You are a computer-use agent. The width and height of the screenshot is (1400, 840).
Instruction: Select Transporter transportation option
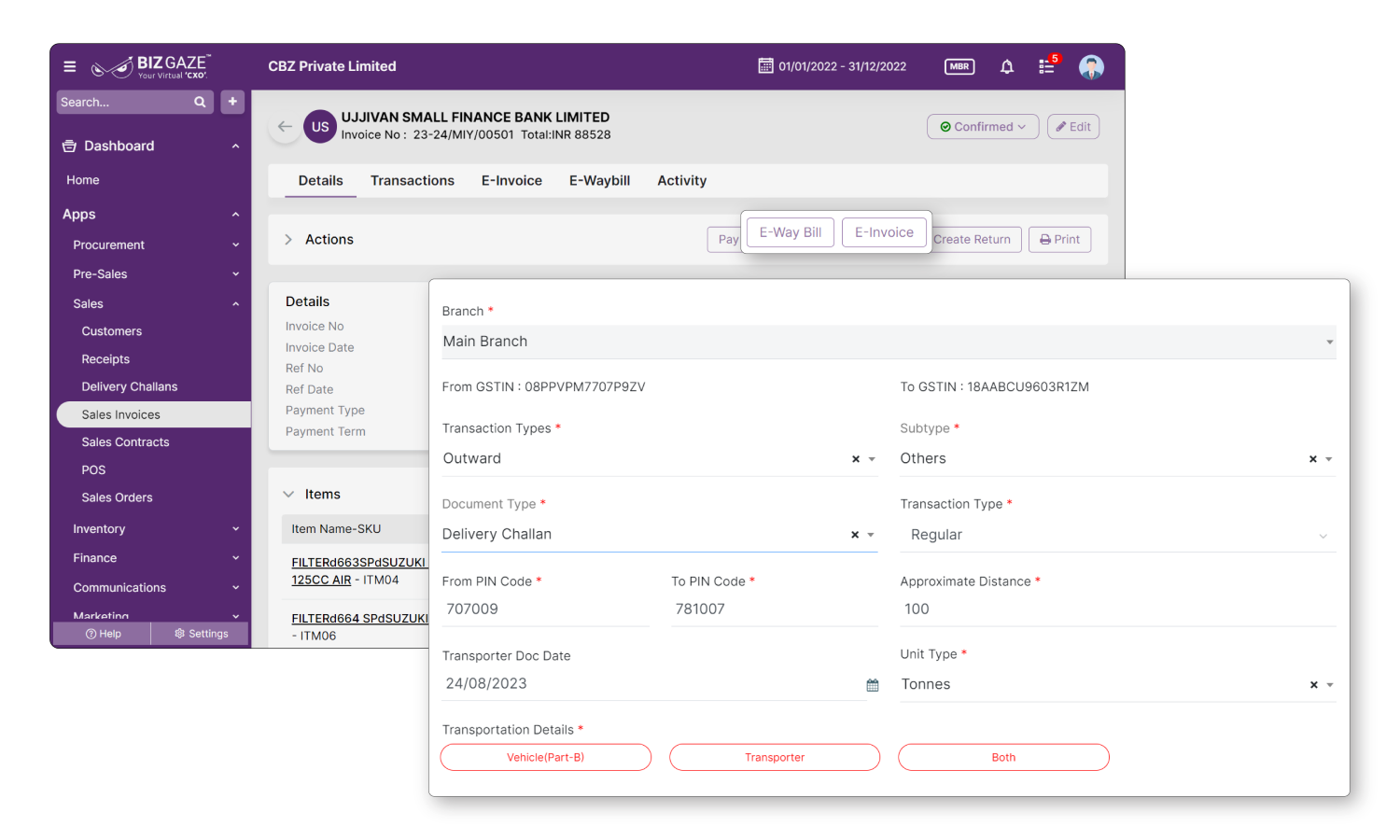pyautogui.click(x=775, y=757)
